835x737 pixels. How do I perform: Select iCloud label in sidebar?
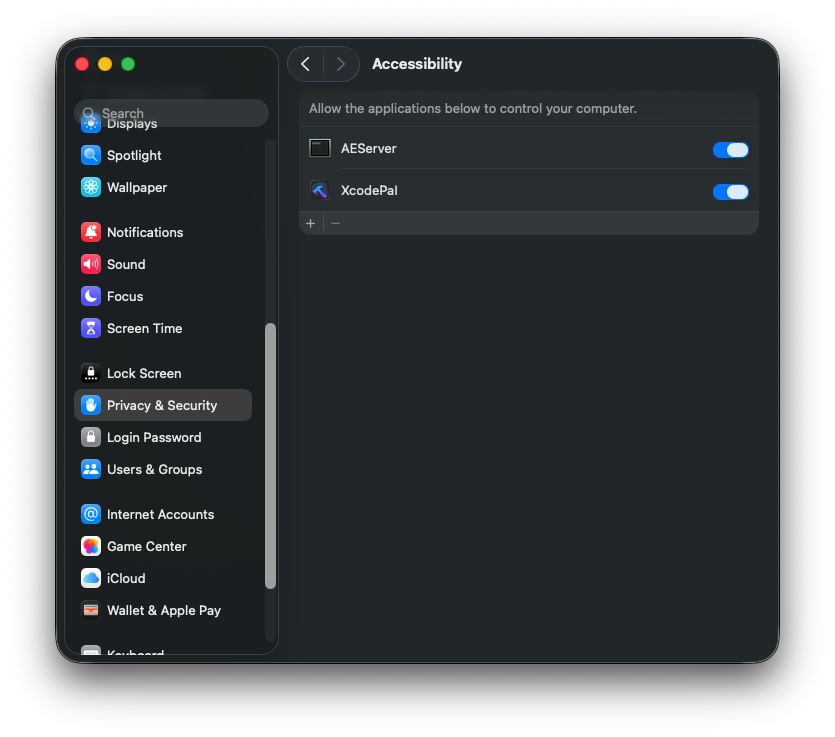pos(126,579)
